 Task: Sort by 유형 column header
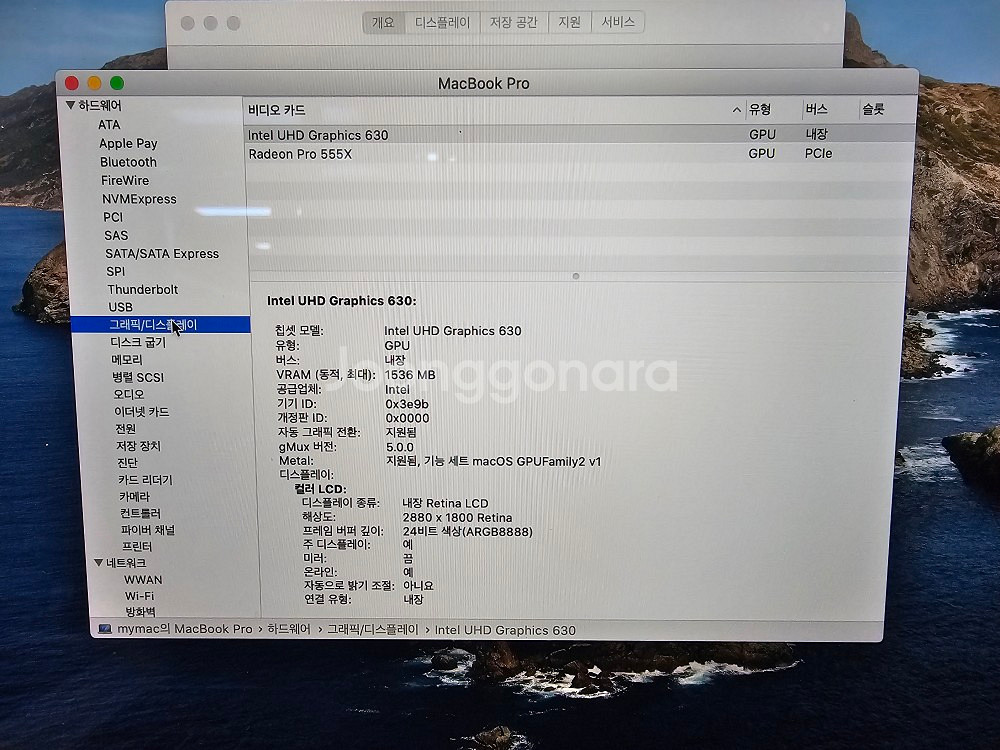[x=760, y=110]
